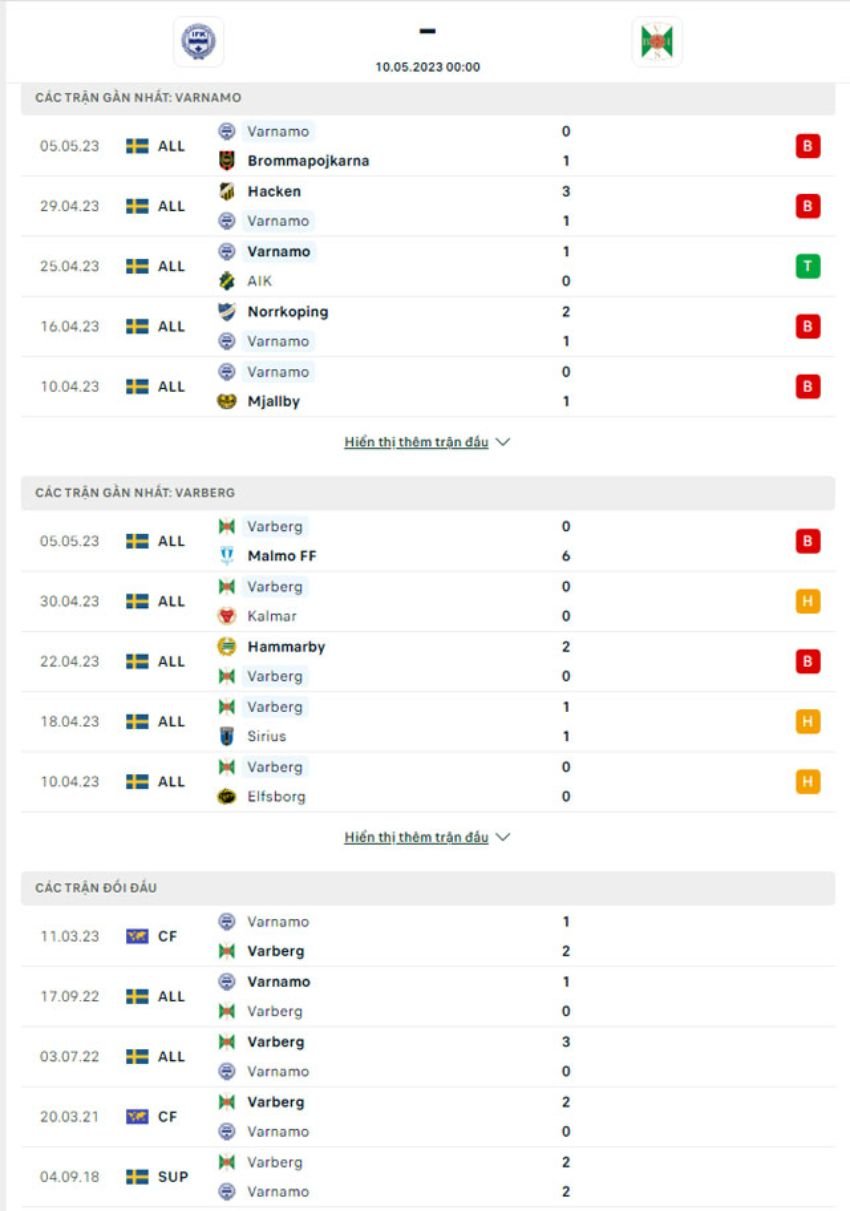Viewport: 850px width, 1211px height.
Task: Click orange H badge for Kalmar match
Action: tap(808, 601)
